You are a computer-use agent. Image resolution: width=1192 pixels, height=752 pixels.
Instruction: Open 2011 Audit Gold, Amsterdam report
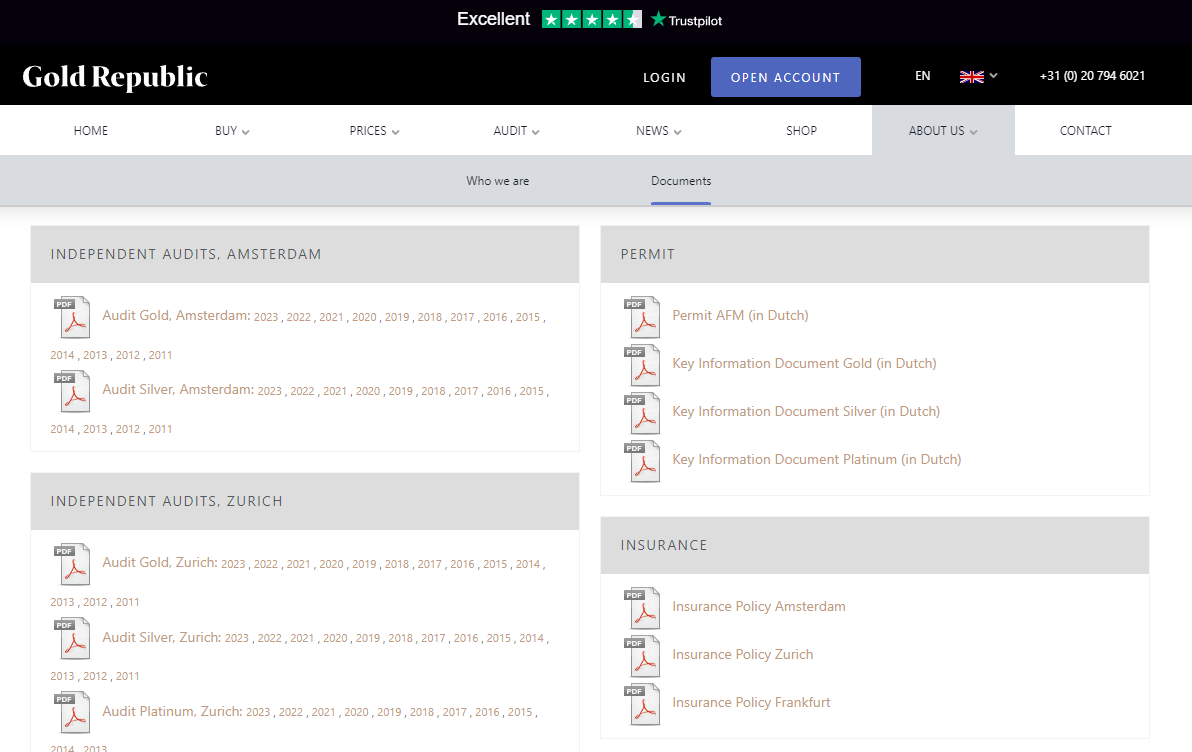(160, 355)
